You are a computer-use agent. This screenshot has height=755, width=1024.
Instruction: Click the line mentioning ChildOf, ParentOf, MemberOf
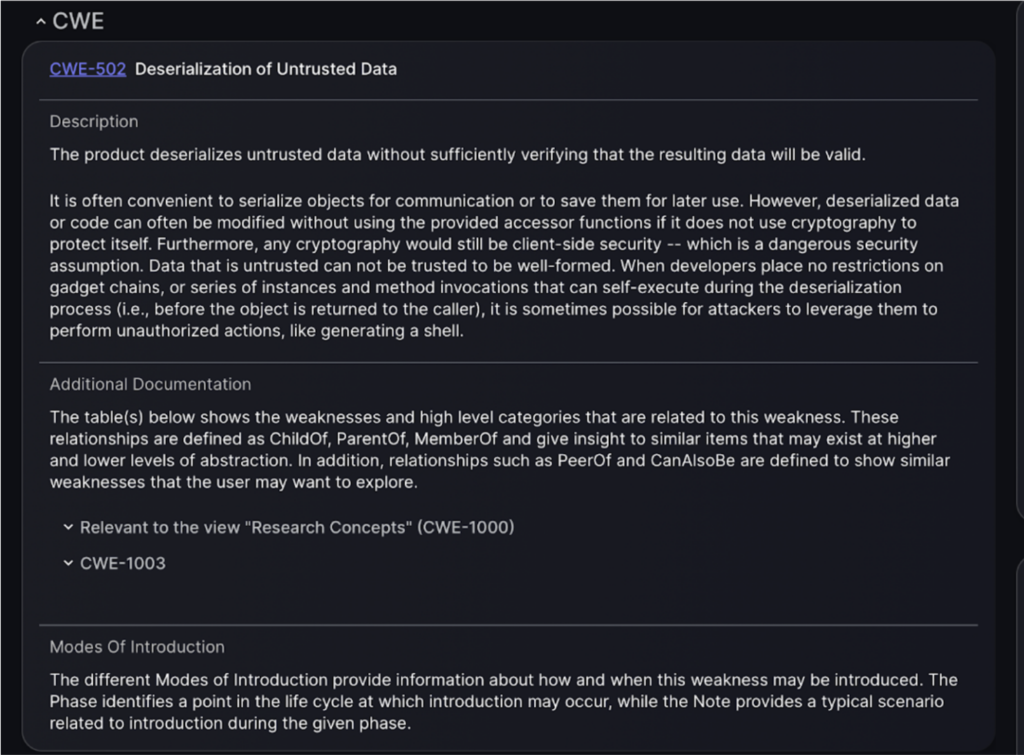493,439
